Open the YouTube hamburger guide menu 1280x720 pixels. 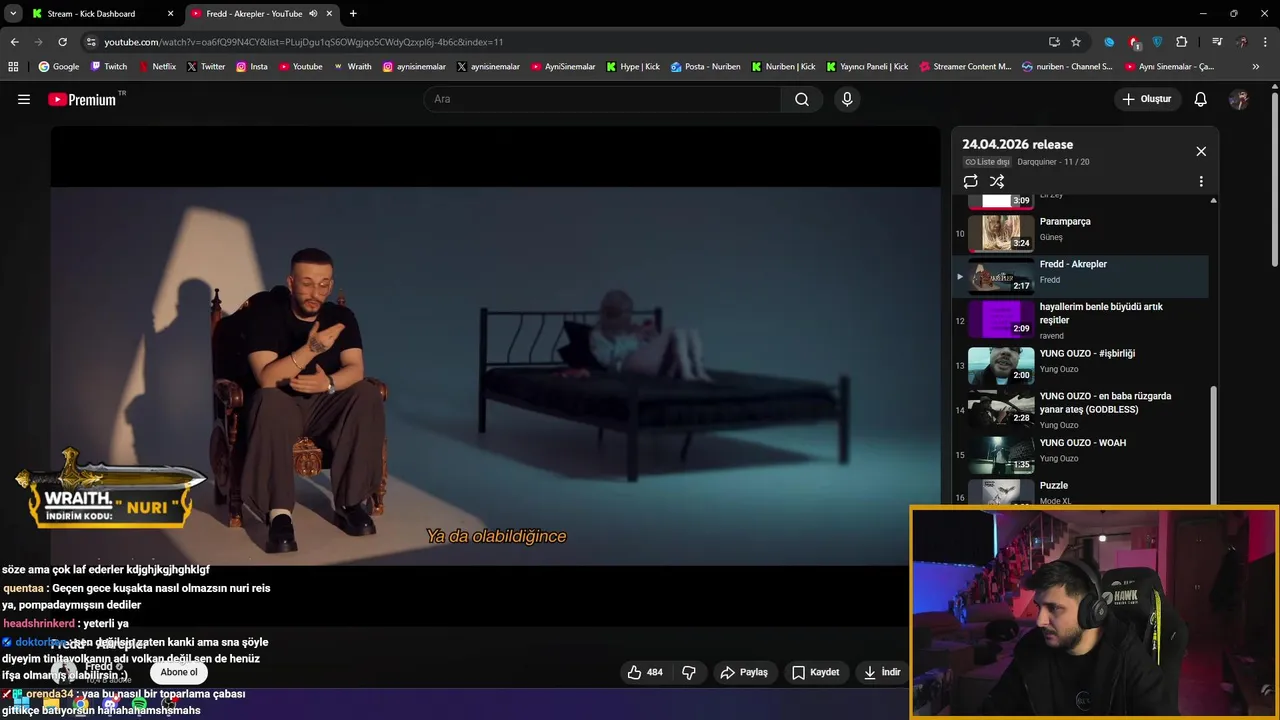point(24,99)
